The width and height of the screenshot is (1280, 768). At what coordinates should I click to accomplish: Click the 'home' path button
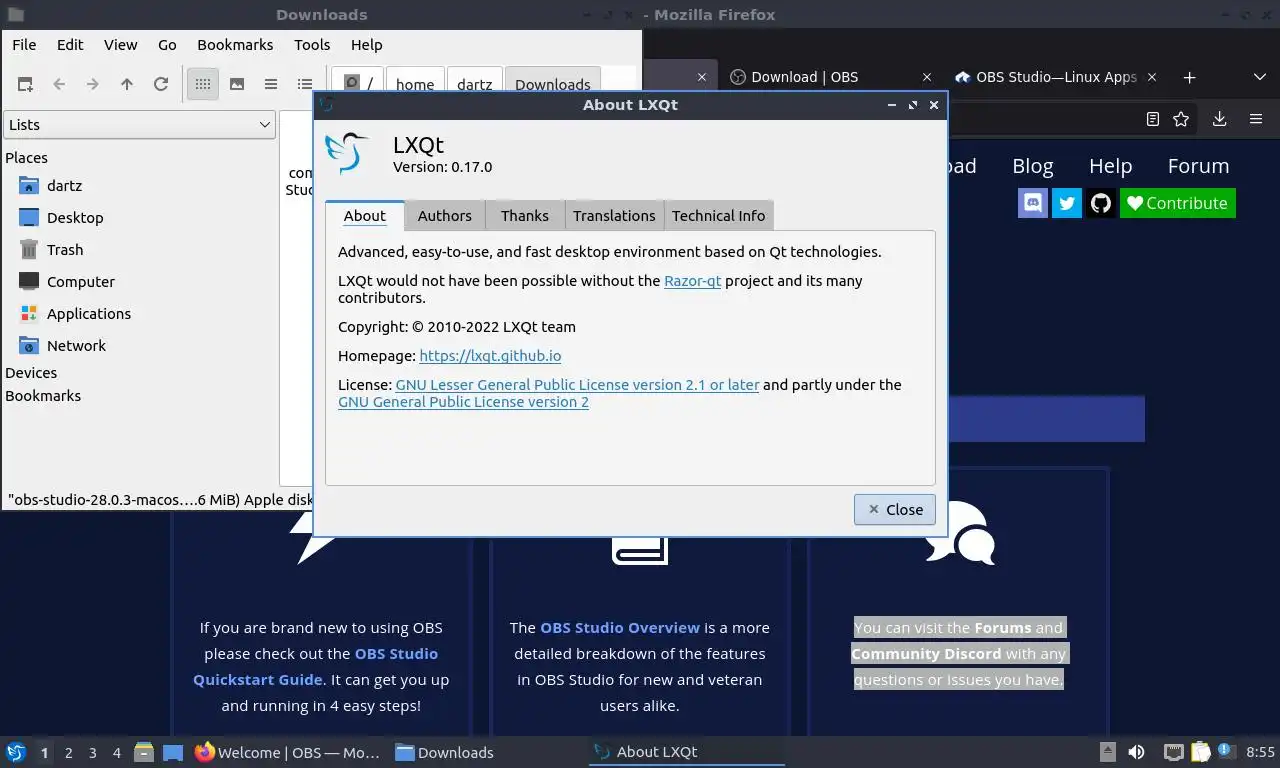pyautogui.click(x=415, y=84)
